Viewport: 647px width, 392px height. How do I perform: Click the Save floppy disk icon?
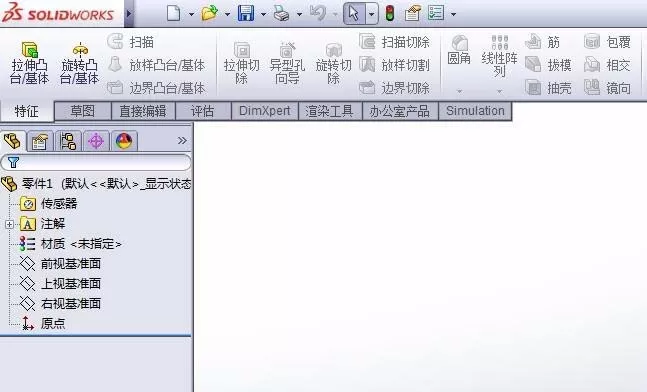(246, 13)
